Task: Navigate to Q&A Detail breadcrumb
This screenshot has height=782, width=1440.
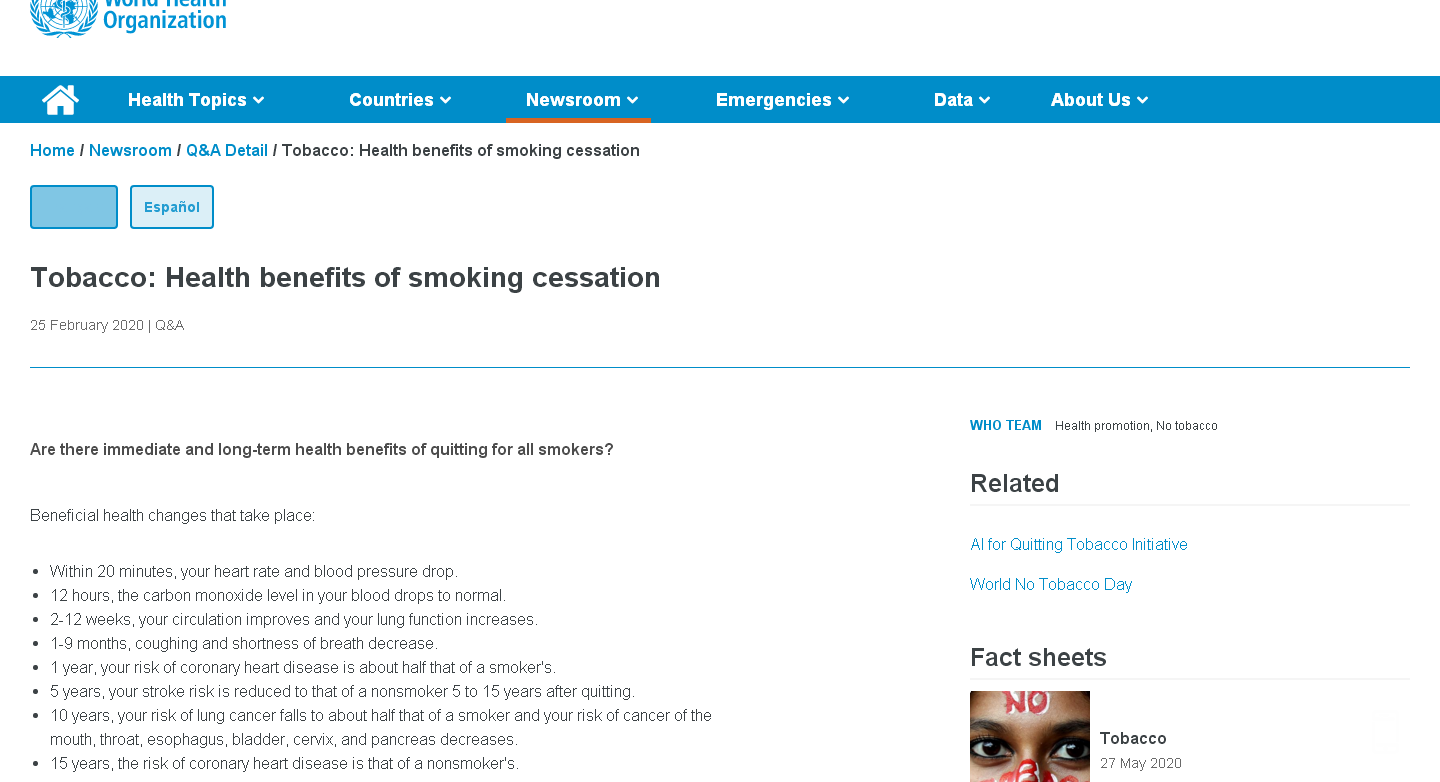Action: coord(227,150)
